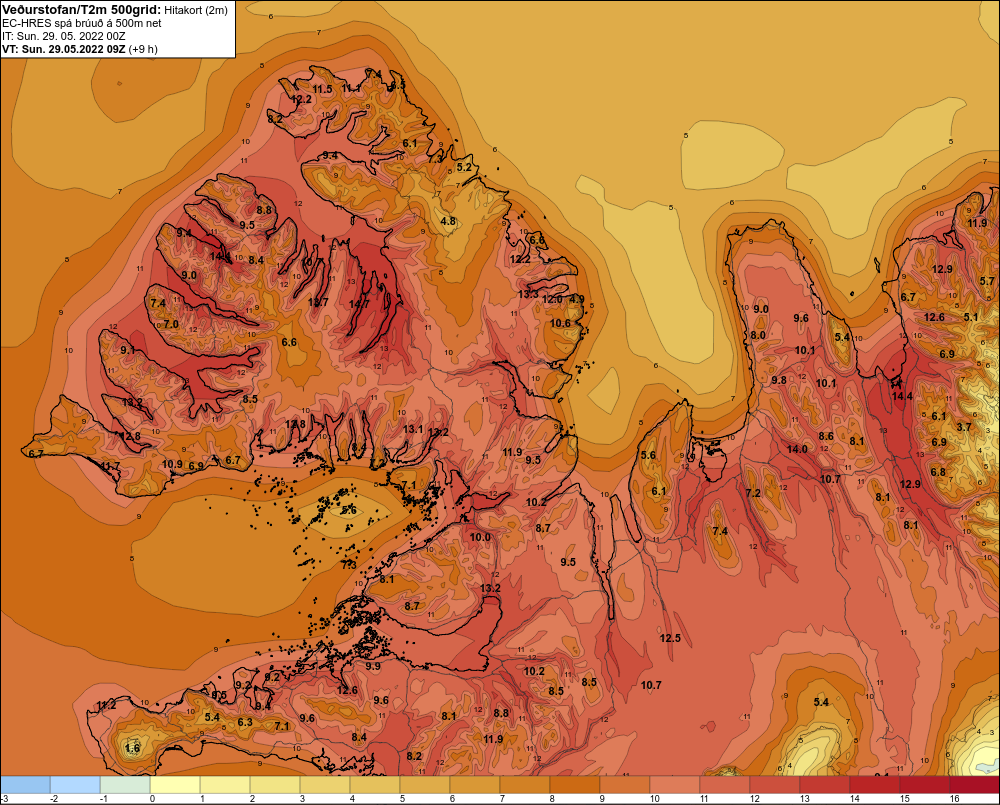
Task: Click the 1.6 temperature value
Action: (132, 748)
